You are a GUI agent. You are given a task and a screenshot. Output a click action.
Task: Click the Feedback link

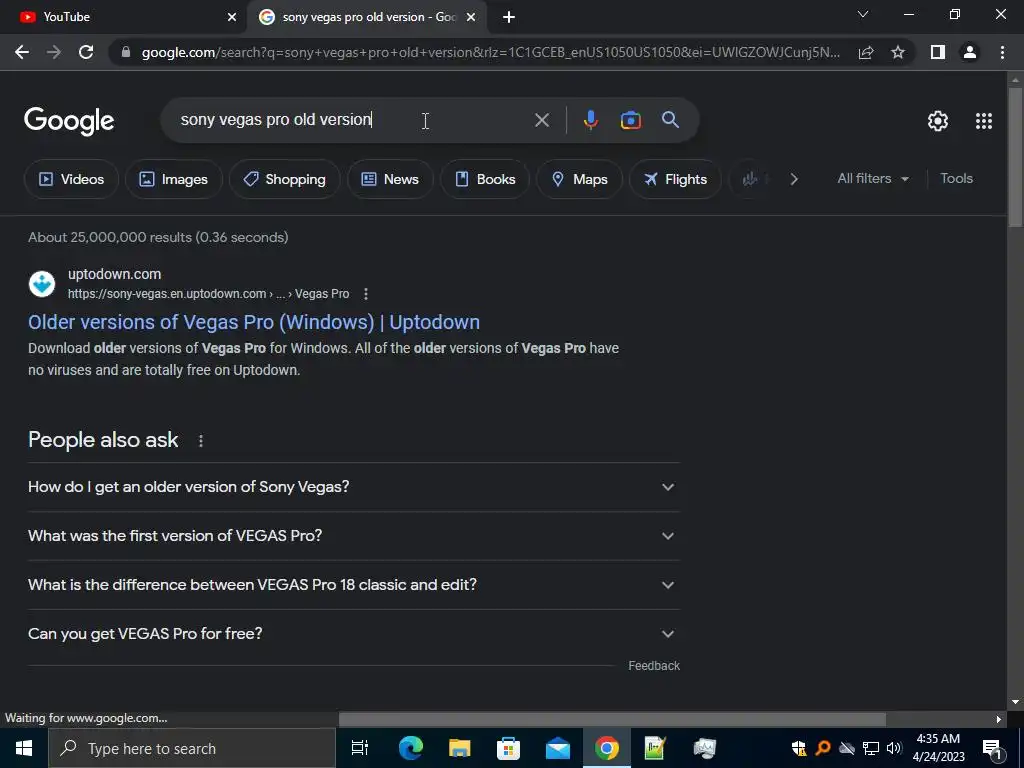coord(654,665)
